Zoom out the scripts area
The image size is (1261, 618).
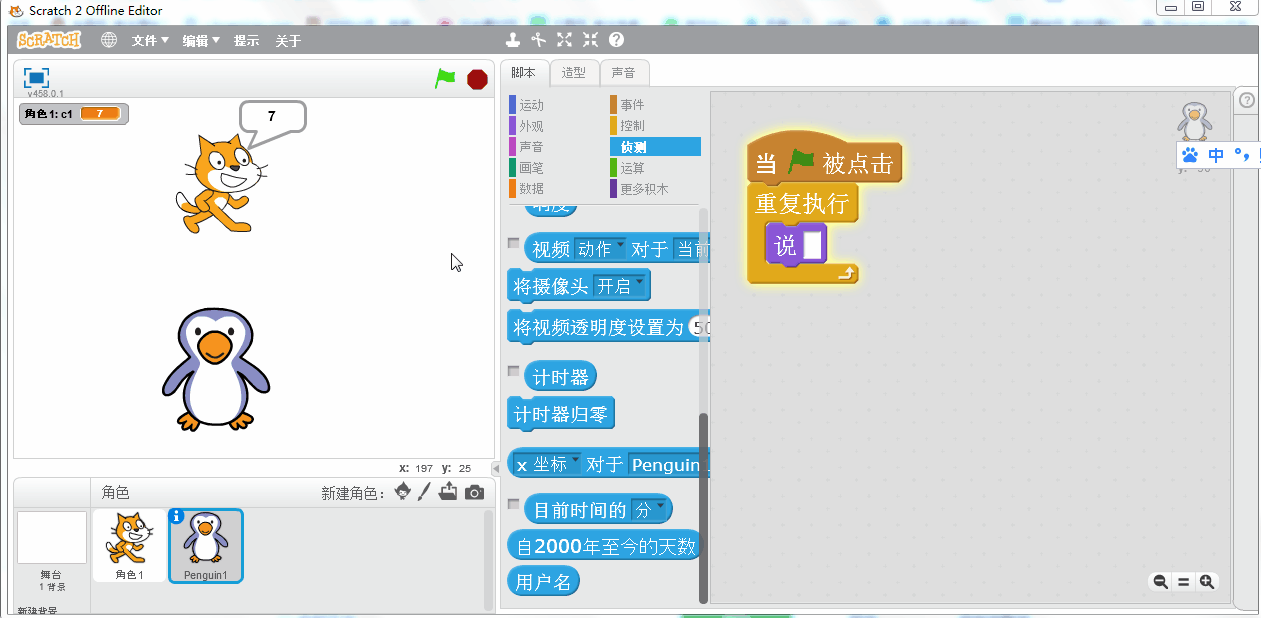click(1160, 582)
